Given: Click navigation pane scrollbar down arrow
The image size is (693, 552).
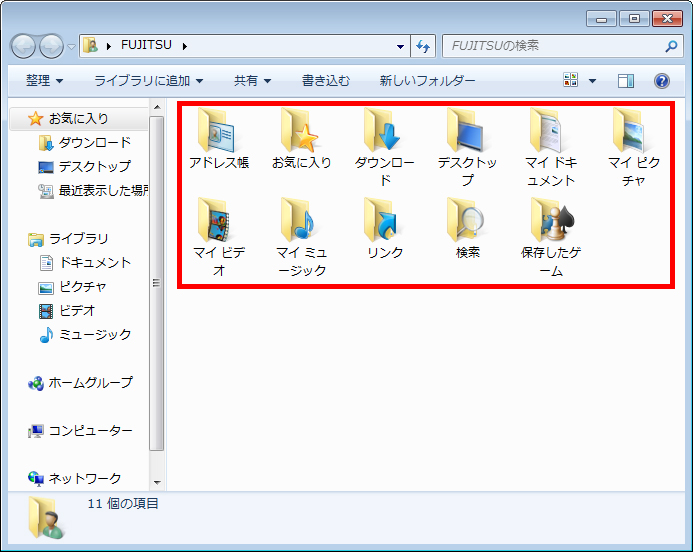Looking at the screenshot, I should [x=157, y=483].
